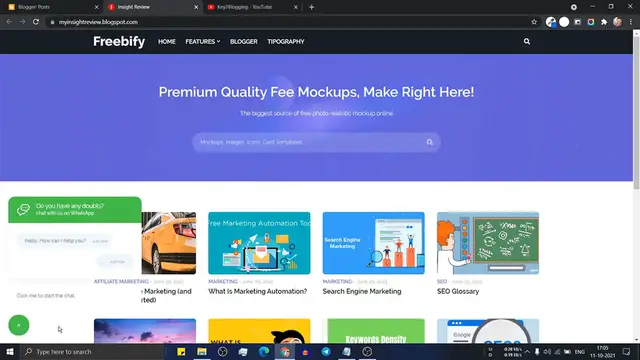Expand the FEATURES dropdown menu
Viewport: 640px width, 360px height.
203,42
